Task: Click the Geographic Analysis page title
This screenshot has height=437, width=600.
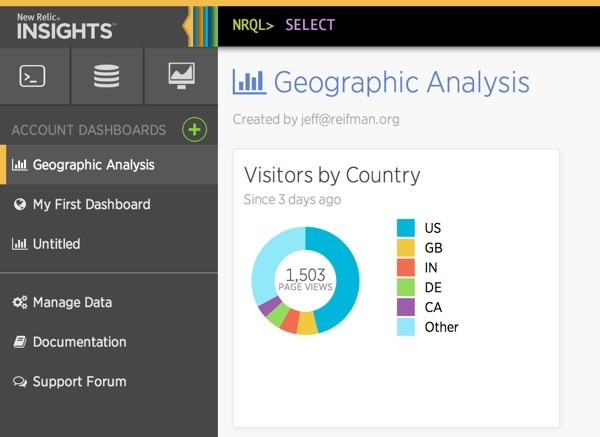Action: point(401,82)
